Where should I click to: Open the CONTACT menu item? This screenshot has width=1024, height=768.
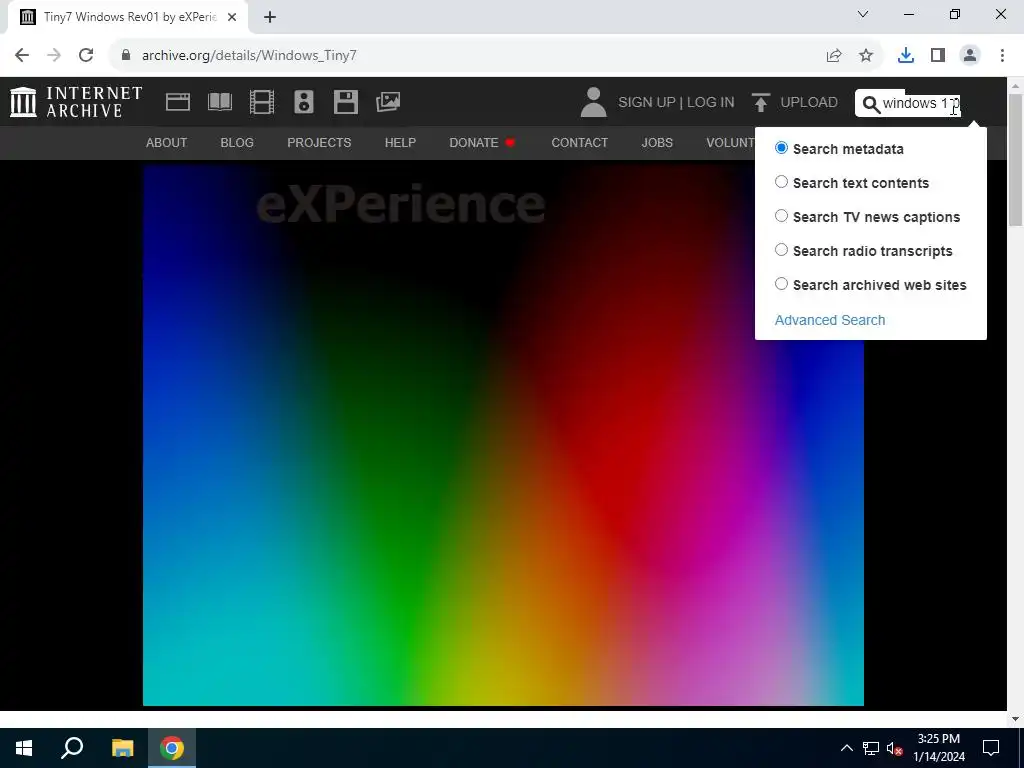580,142
